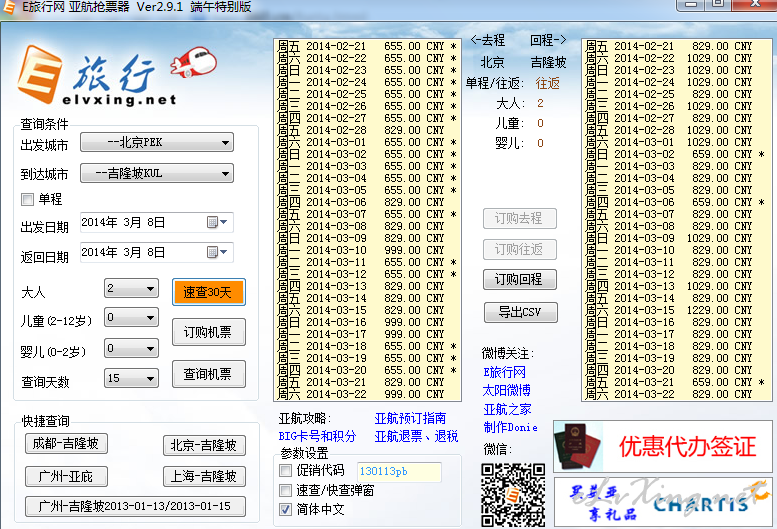Click the 查询机票 button
This screenshot has height=529, width=777.
click(x=209, y=374)
